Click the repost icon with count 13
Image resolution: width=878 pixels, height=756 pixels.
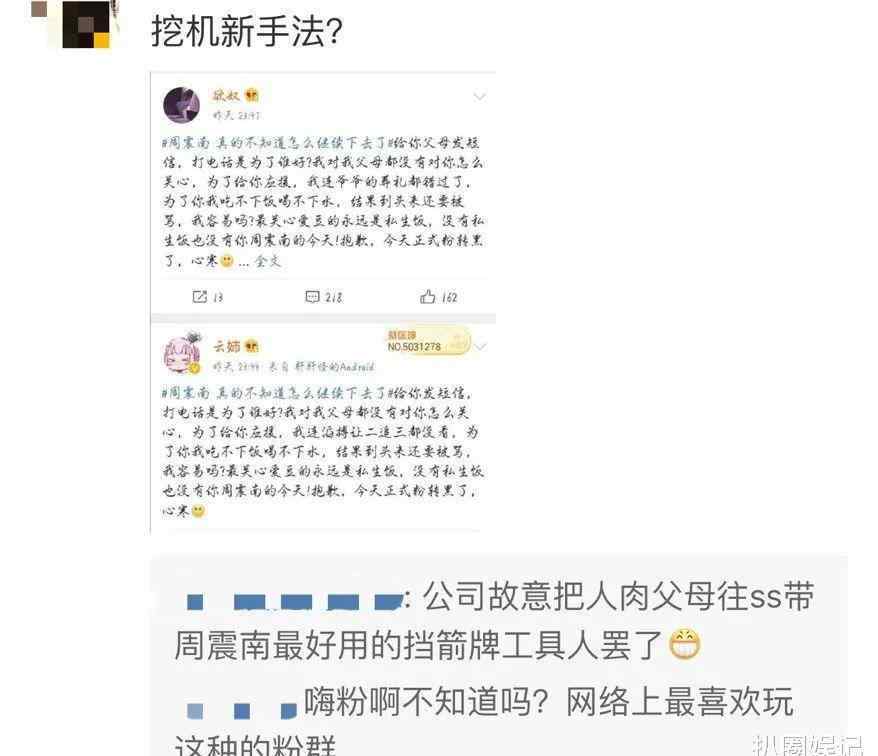click(199, 297)
